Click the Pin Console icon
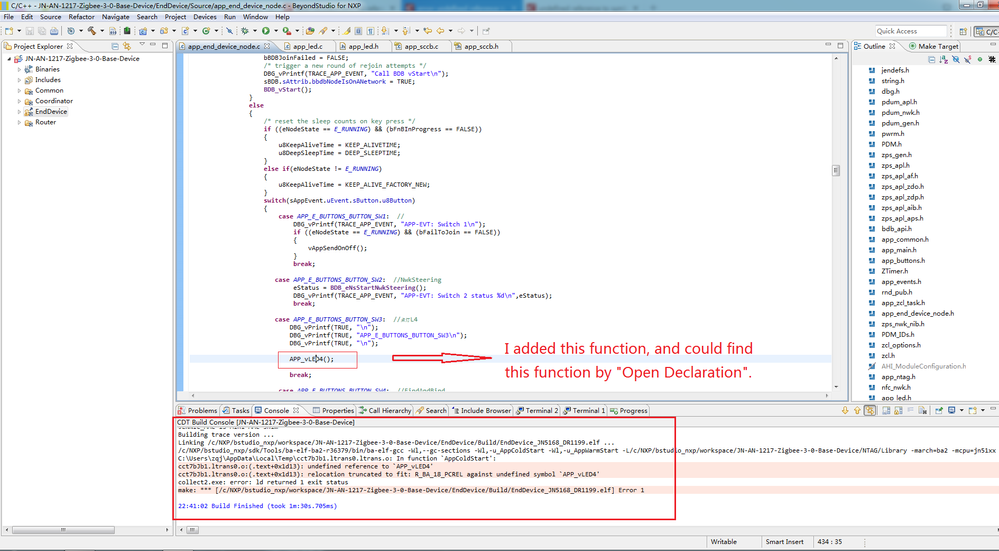This screenshot has width=999, height=551. coord(939,410)
